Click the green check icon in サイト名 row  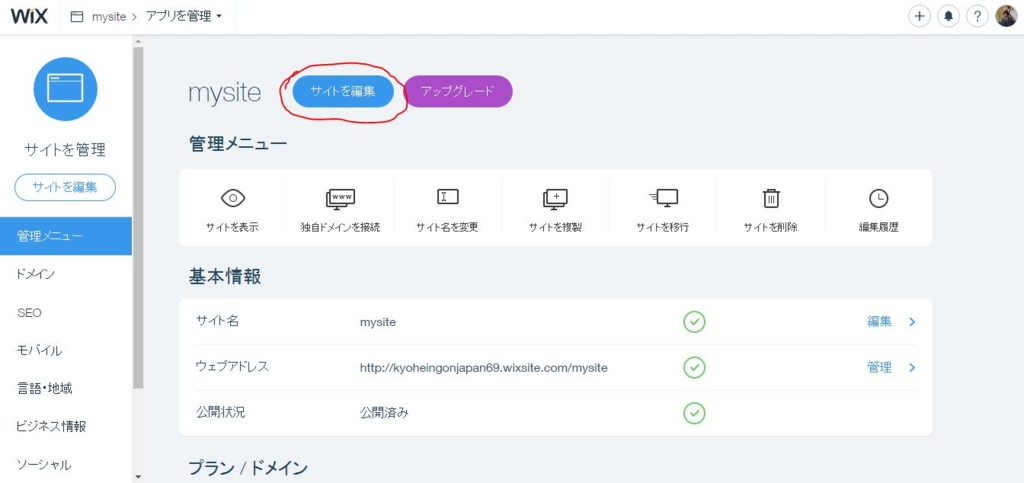(x=694, y=322)
